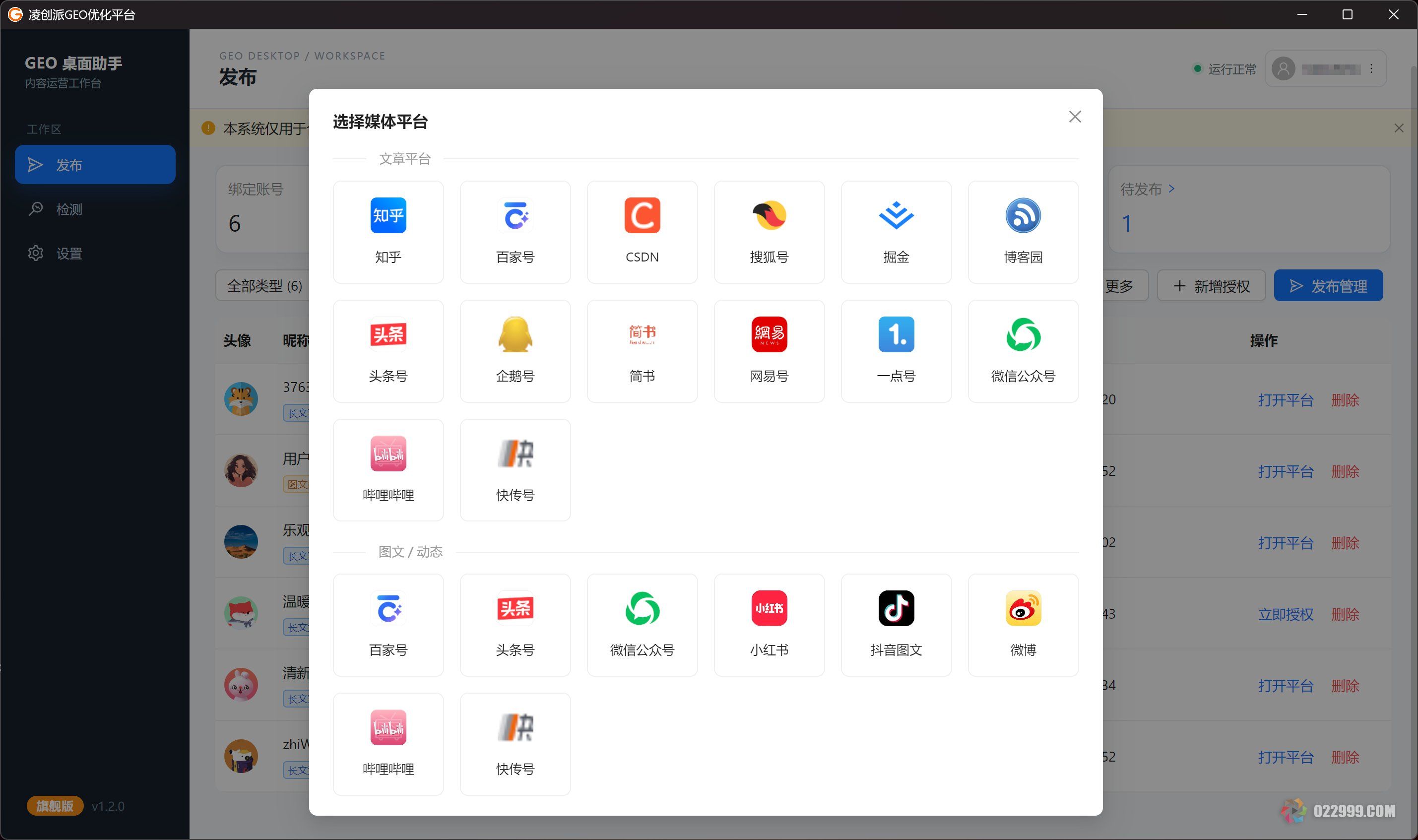Screen dimensions: 1418x840
Task: Select the 企鹅号 penguin icon
Action: click(x=515, y=334)
